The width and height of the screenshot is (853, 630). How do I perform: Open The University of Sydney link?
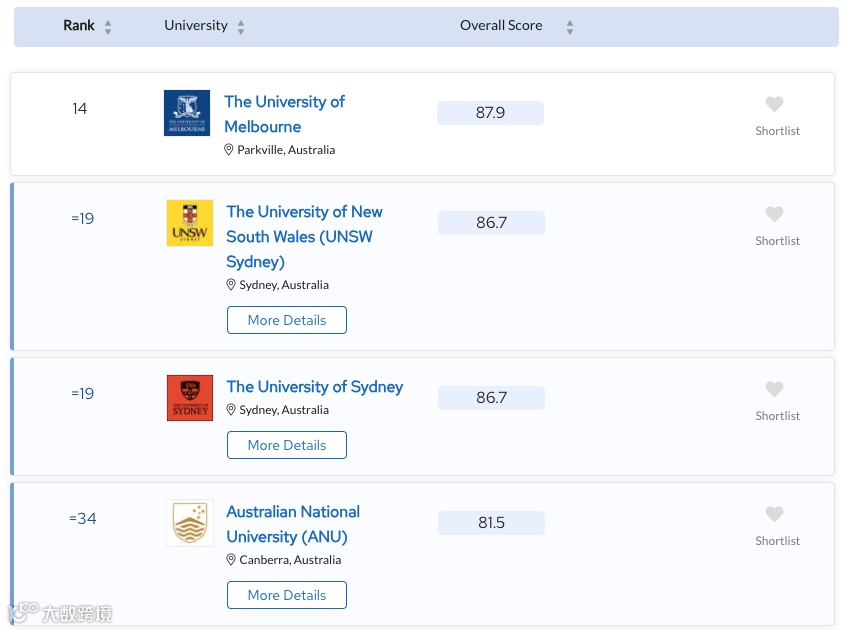tap(314, 387)
